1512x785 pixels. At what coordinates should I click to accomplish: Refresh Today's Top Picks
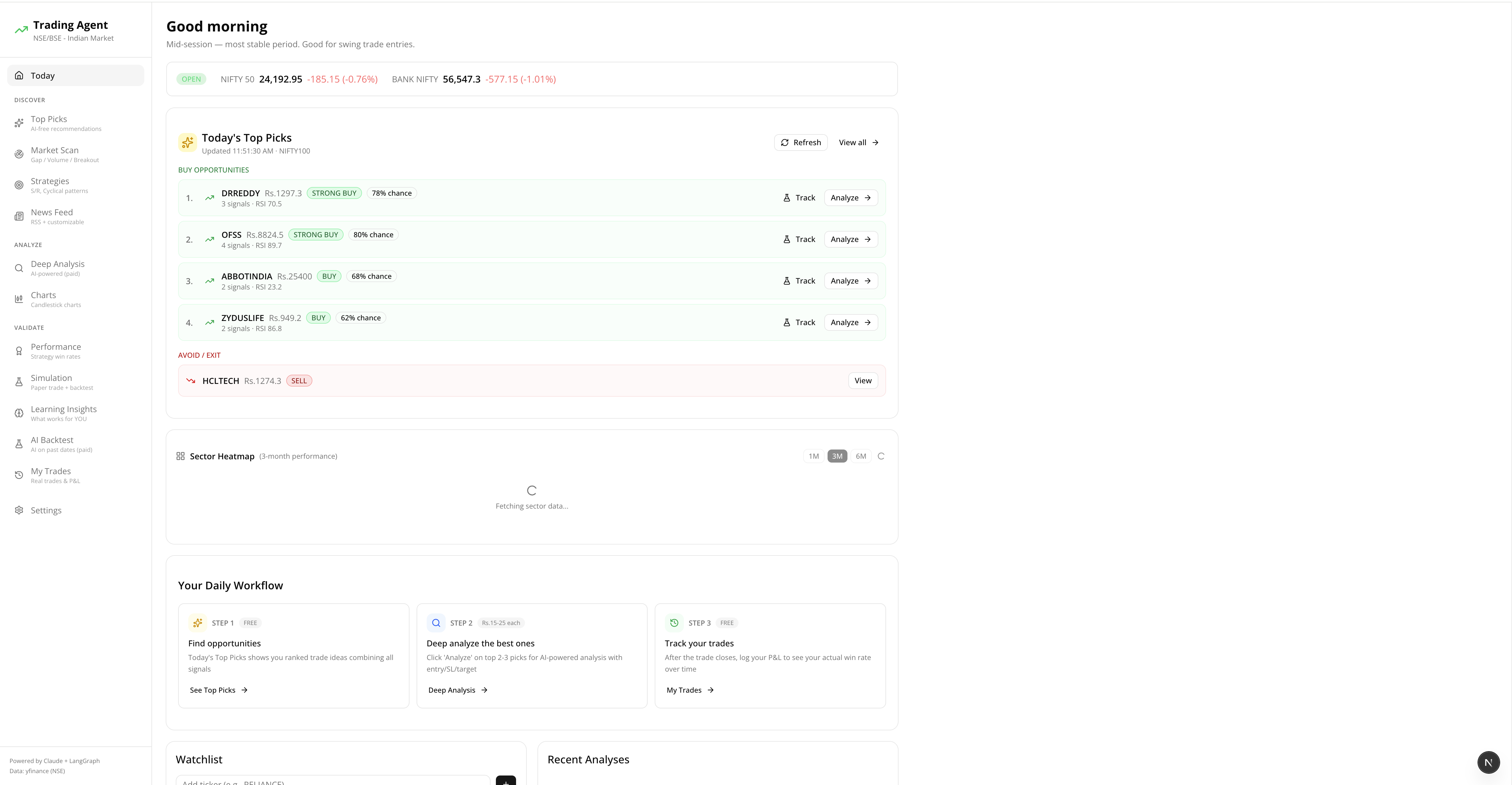pyautogui.click(x=801, y=143)
